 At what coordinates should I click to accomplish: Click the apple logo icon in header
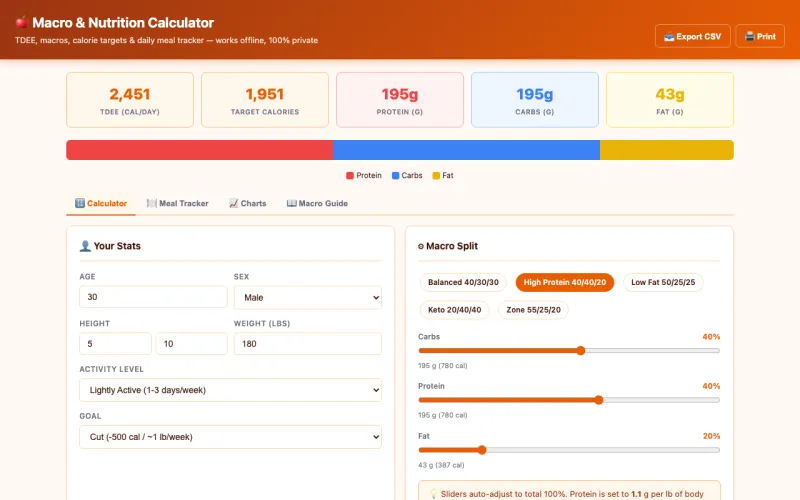(x=22, y=23)
